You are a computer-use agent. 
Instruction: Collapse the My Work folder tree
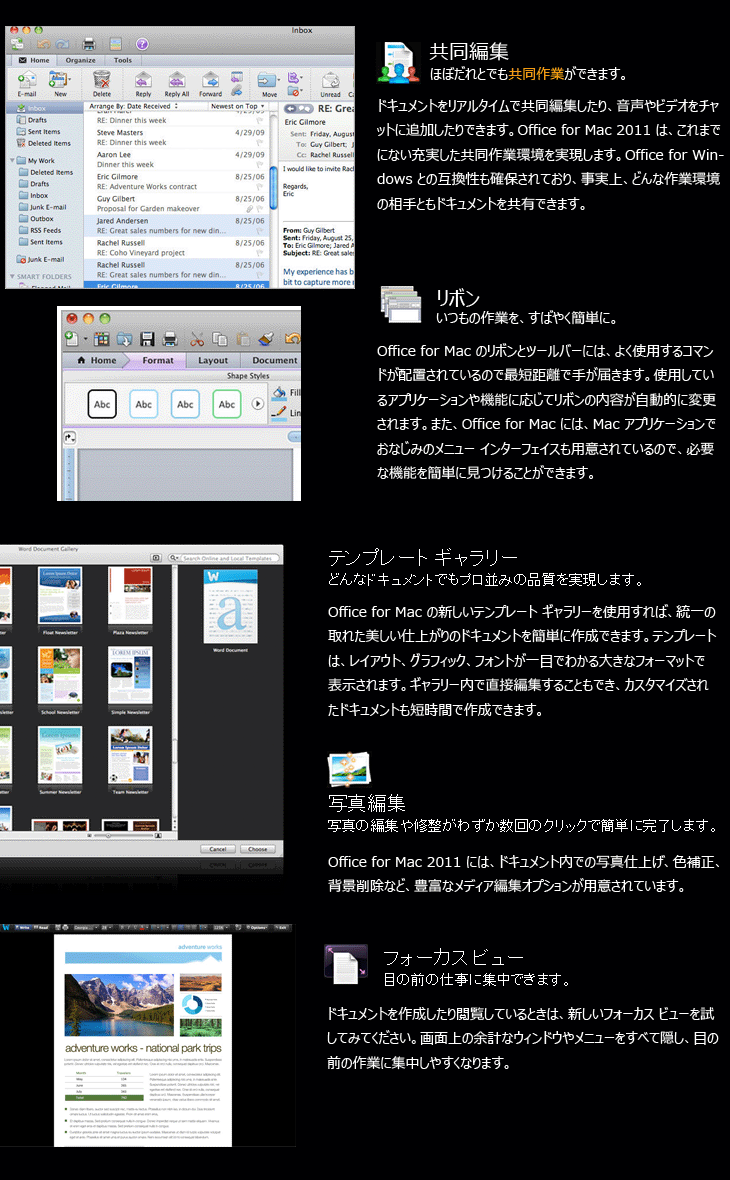pos(13,160)
